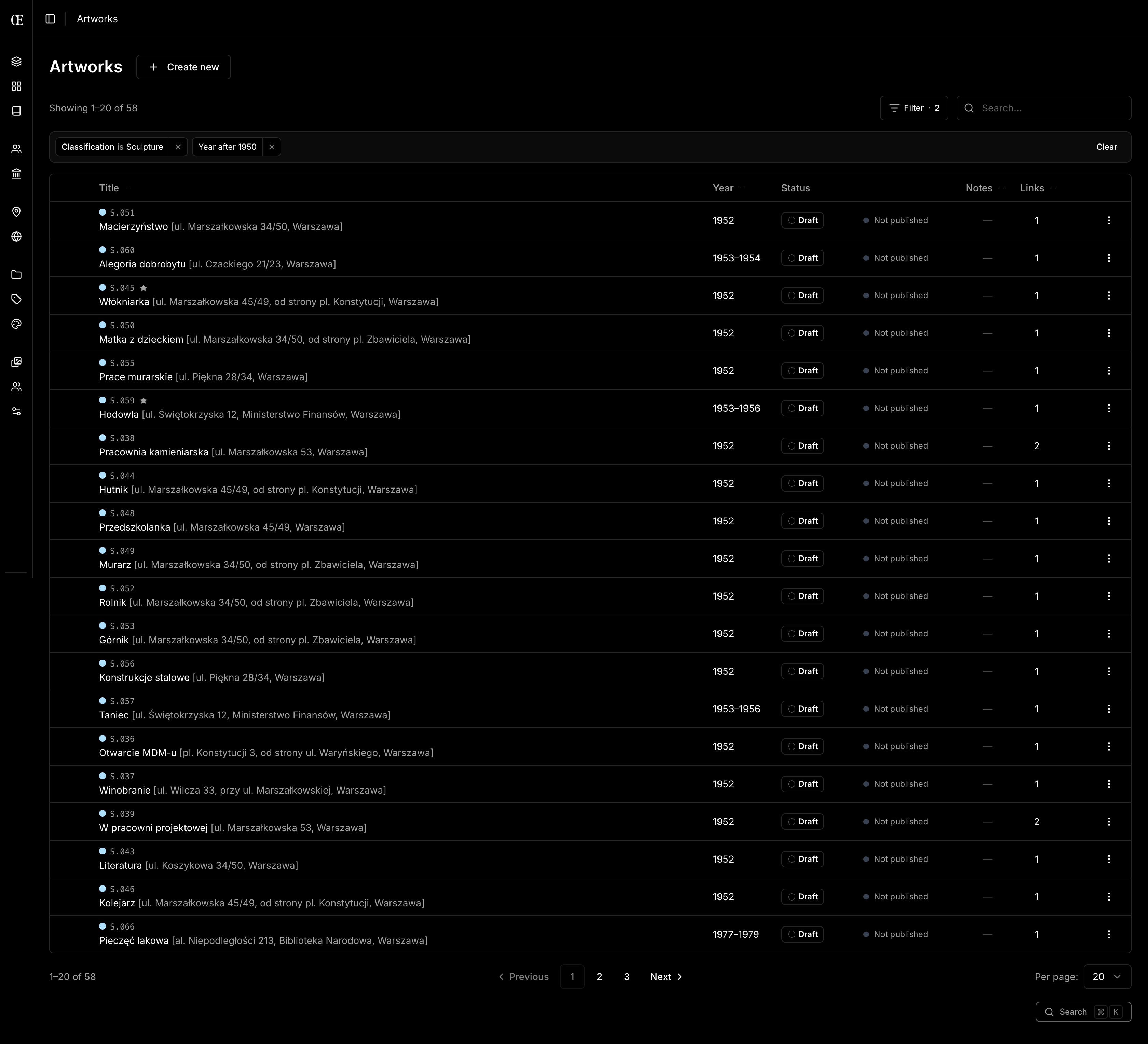Click year 1977–1979 cell
1148x1044 pixels.
pyautogui.click(x=736, y=934)
